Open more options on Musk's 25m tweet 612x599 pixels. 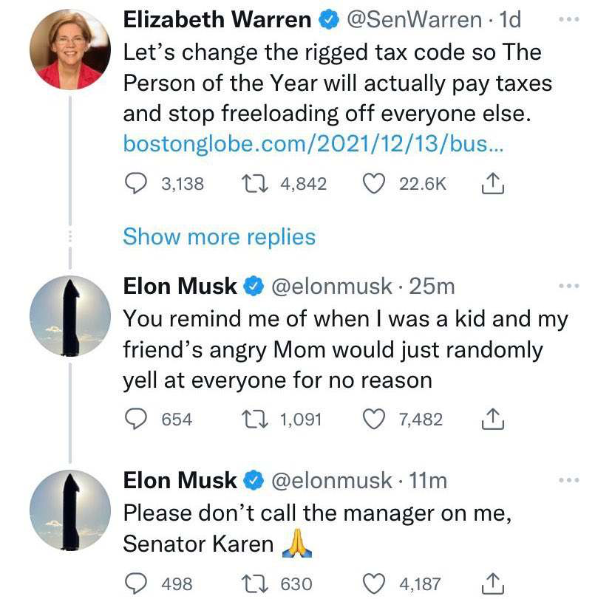(x=569, y=286)
